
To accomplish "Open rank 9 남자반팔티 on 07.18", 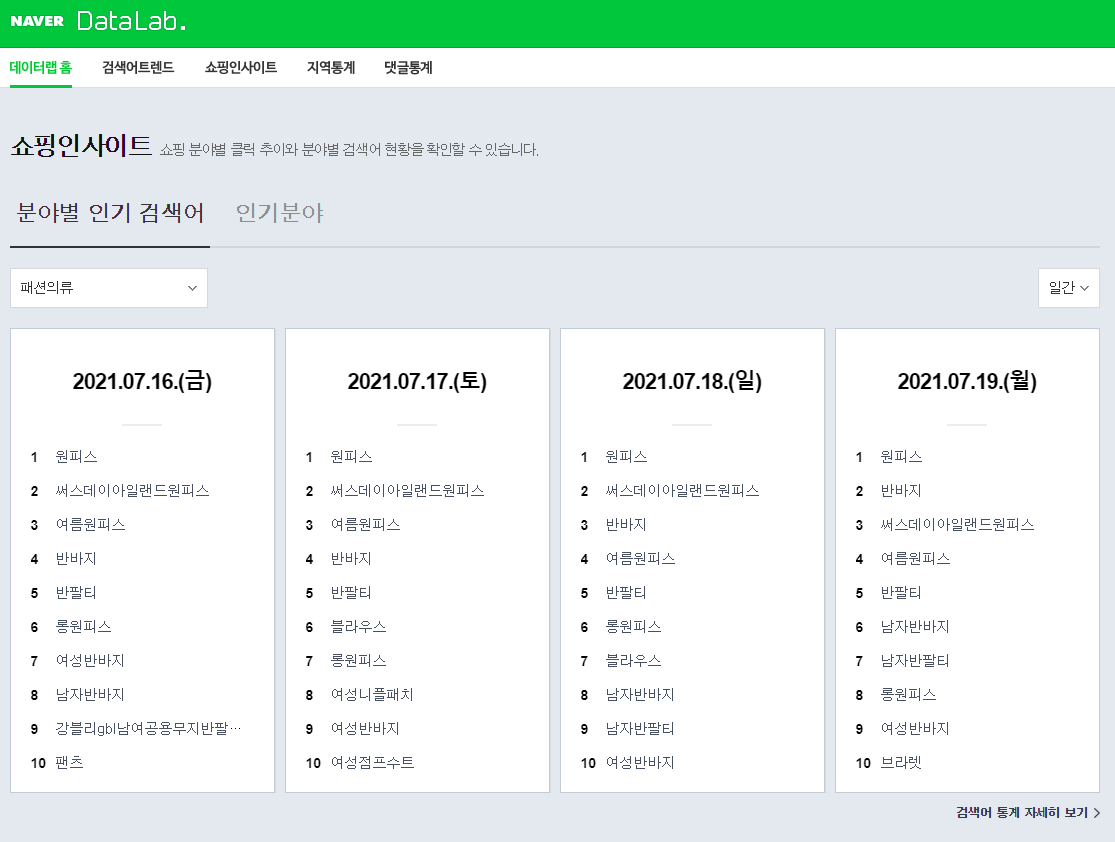I will coord(641,729).
